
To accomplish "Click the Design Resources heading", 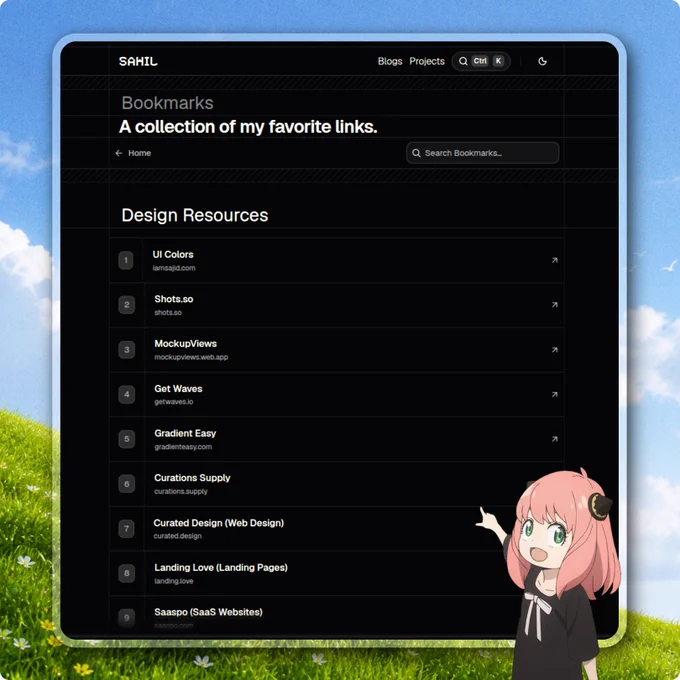I will (195, 216).
